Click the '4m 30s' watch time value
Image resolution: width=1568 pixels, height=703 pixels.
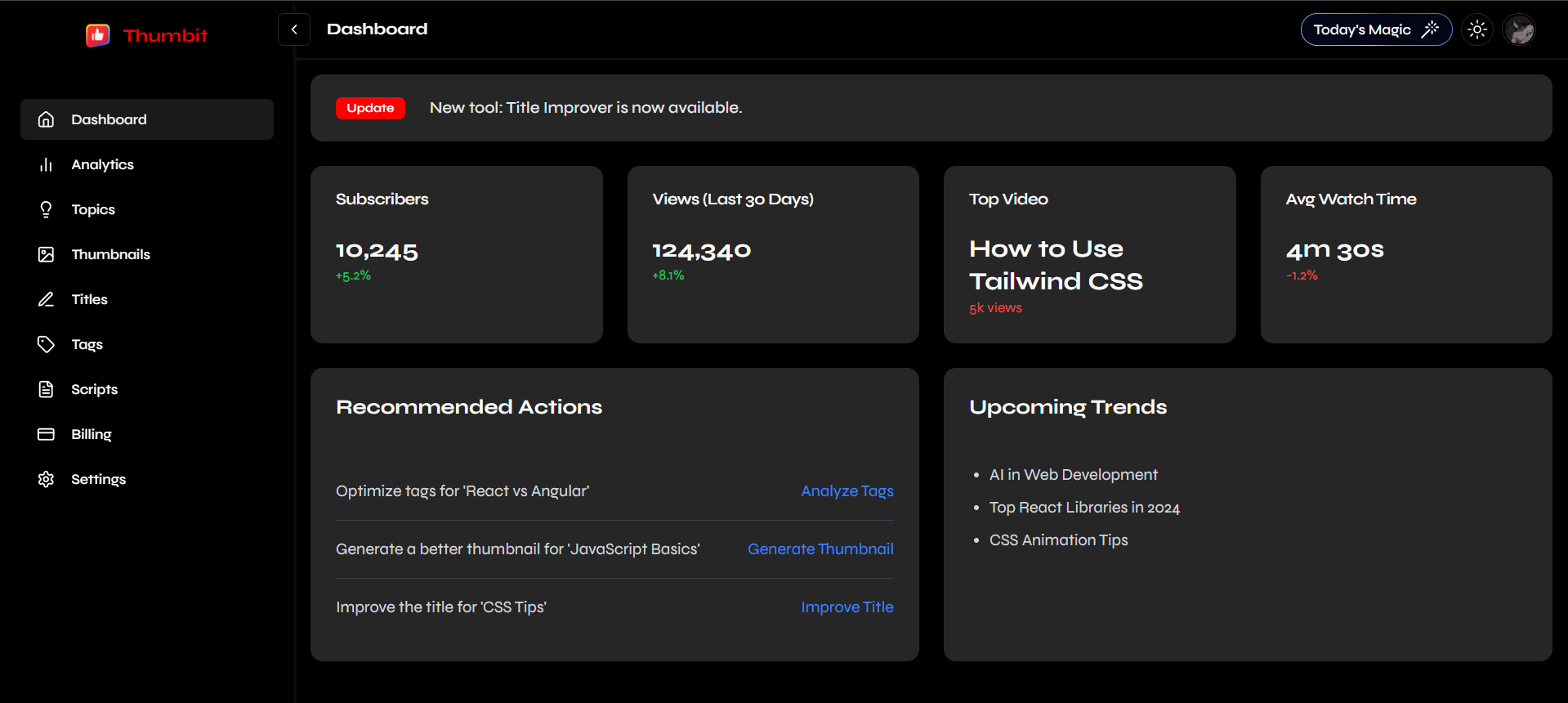coord(1335,250)
